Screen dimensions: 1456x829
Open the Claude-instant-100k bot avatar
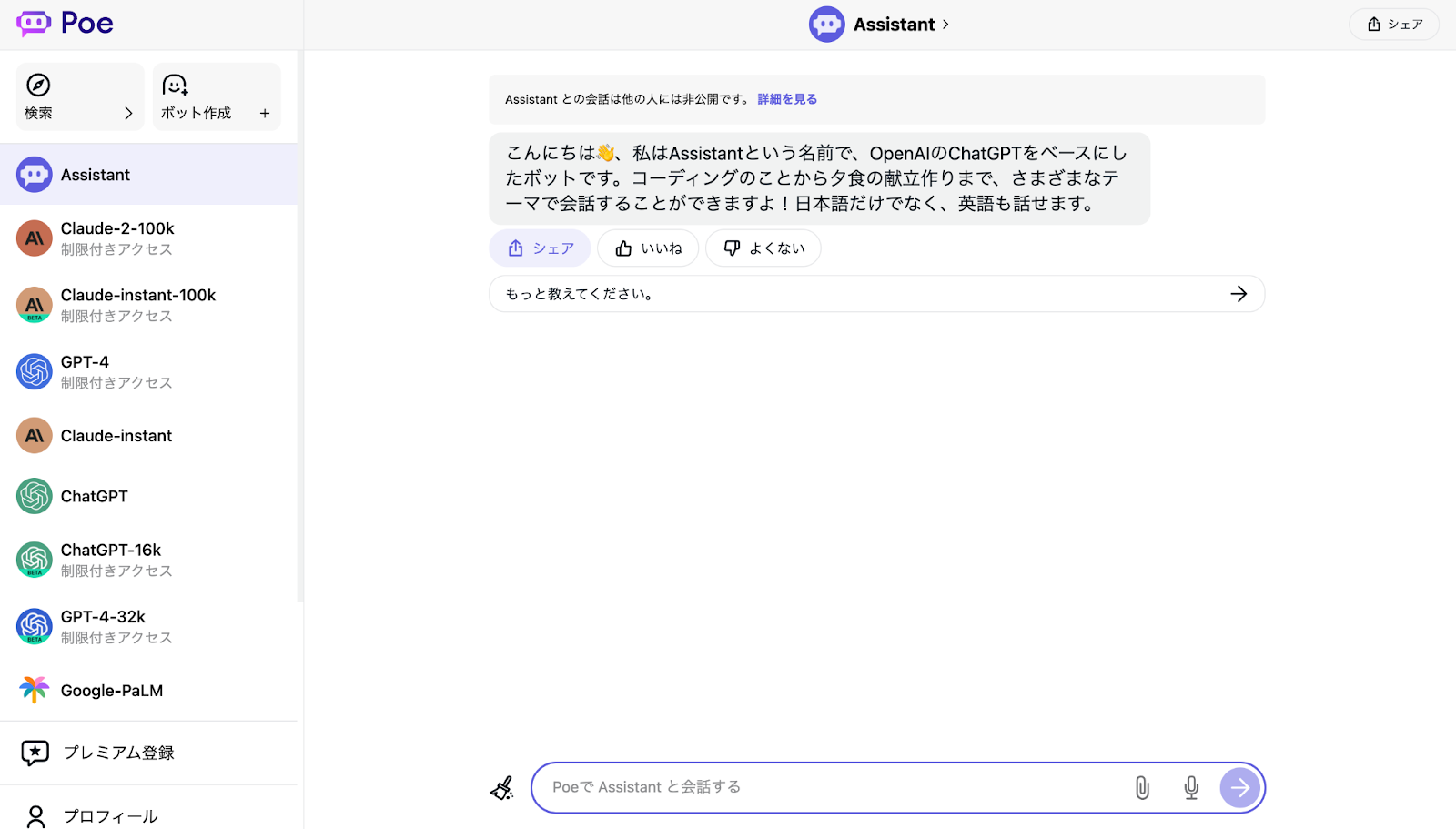click(x=35, y=305)
